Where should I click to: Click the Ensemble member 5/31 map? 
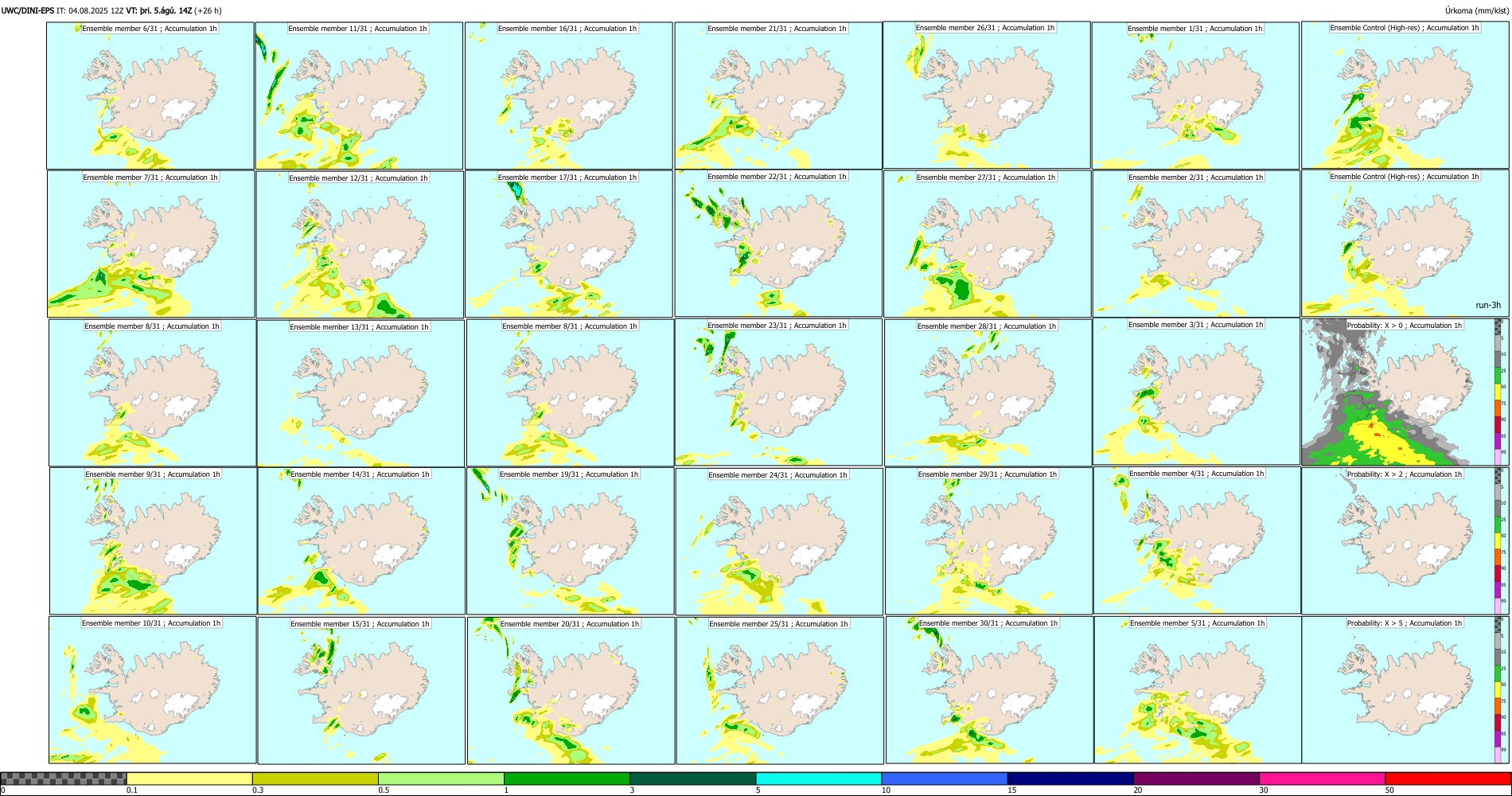click(x=1198, y=690)
